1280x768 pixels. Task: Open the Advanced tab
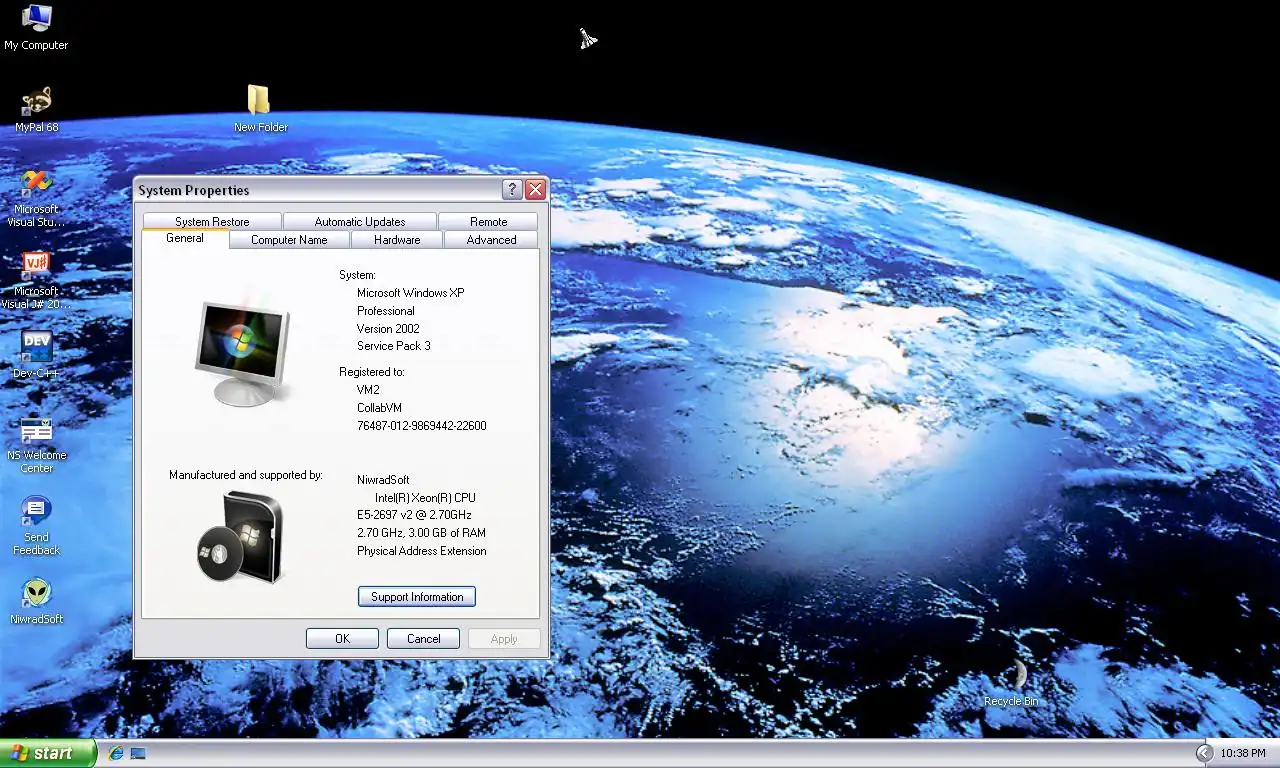point(492,240)
